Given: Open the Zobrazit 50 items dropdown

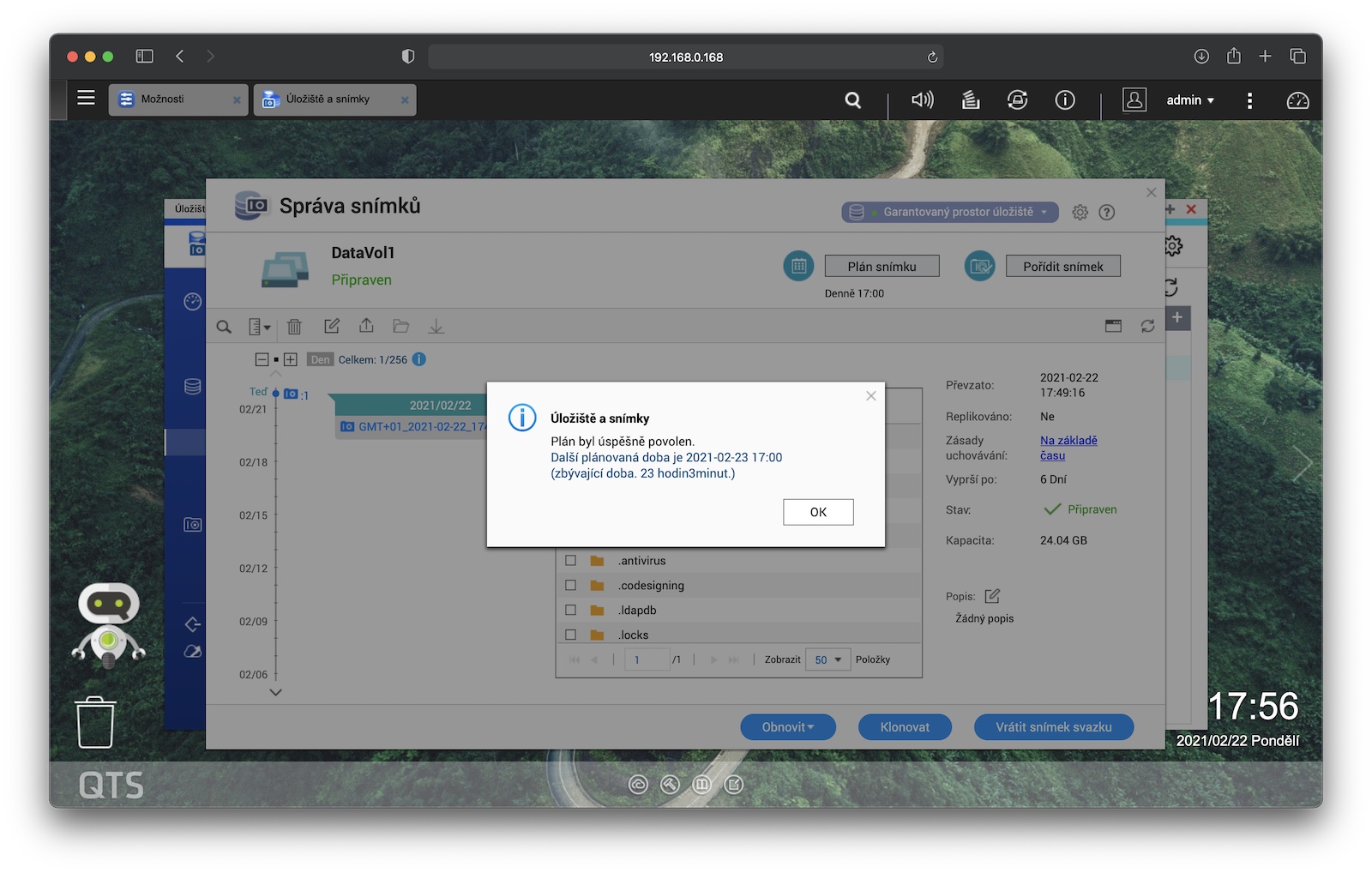Looking at the screenshot, I should click(828, 659).
